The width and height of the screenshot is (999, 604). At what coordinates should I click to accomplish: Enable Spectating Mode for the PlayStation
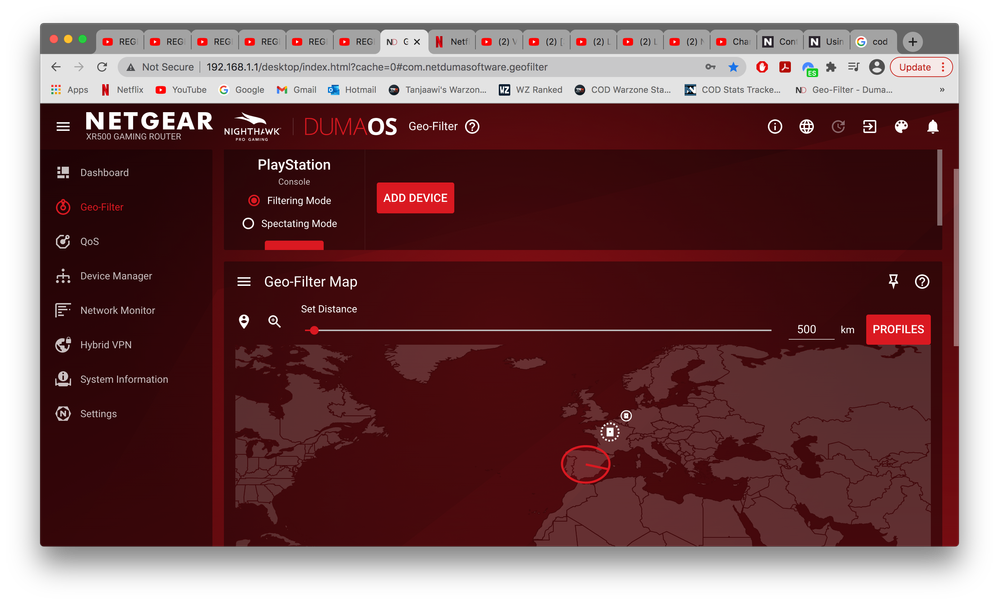(248, 223)
